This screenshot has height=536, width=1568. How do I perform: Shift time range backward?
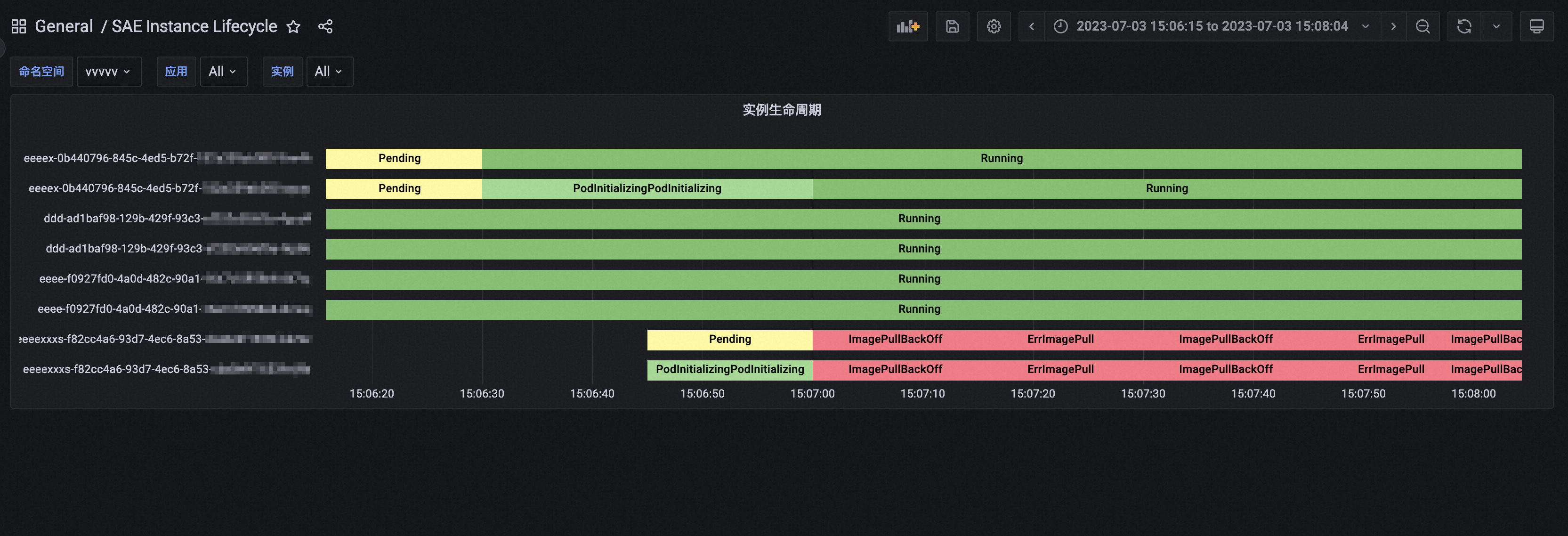1032,26
